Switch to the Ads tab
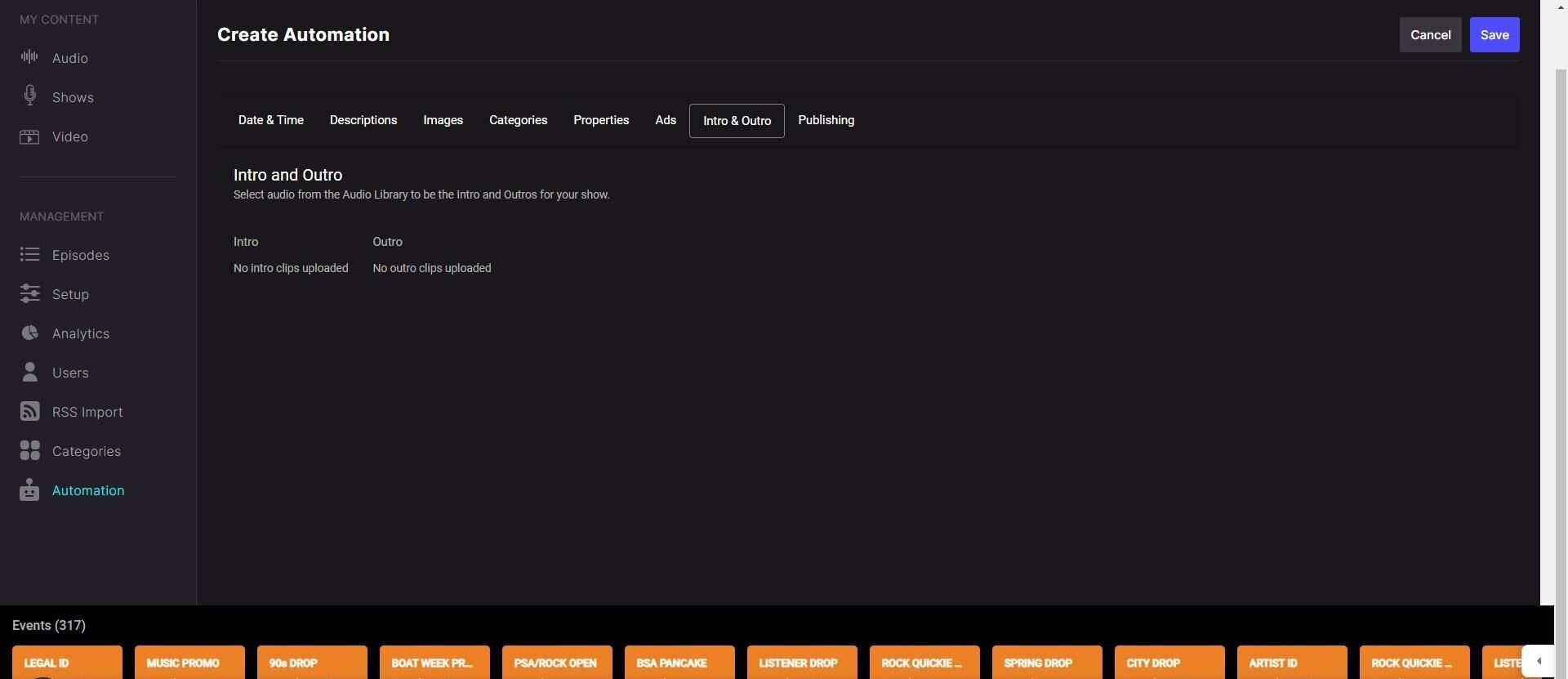 666,120
